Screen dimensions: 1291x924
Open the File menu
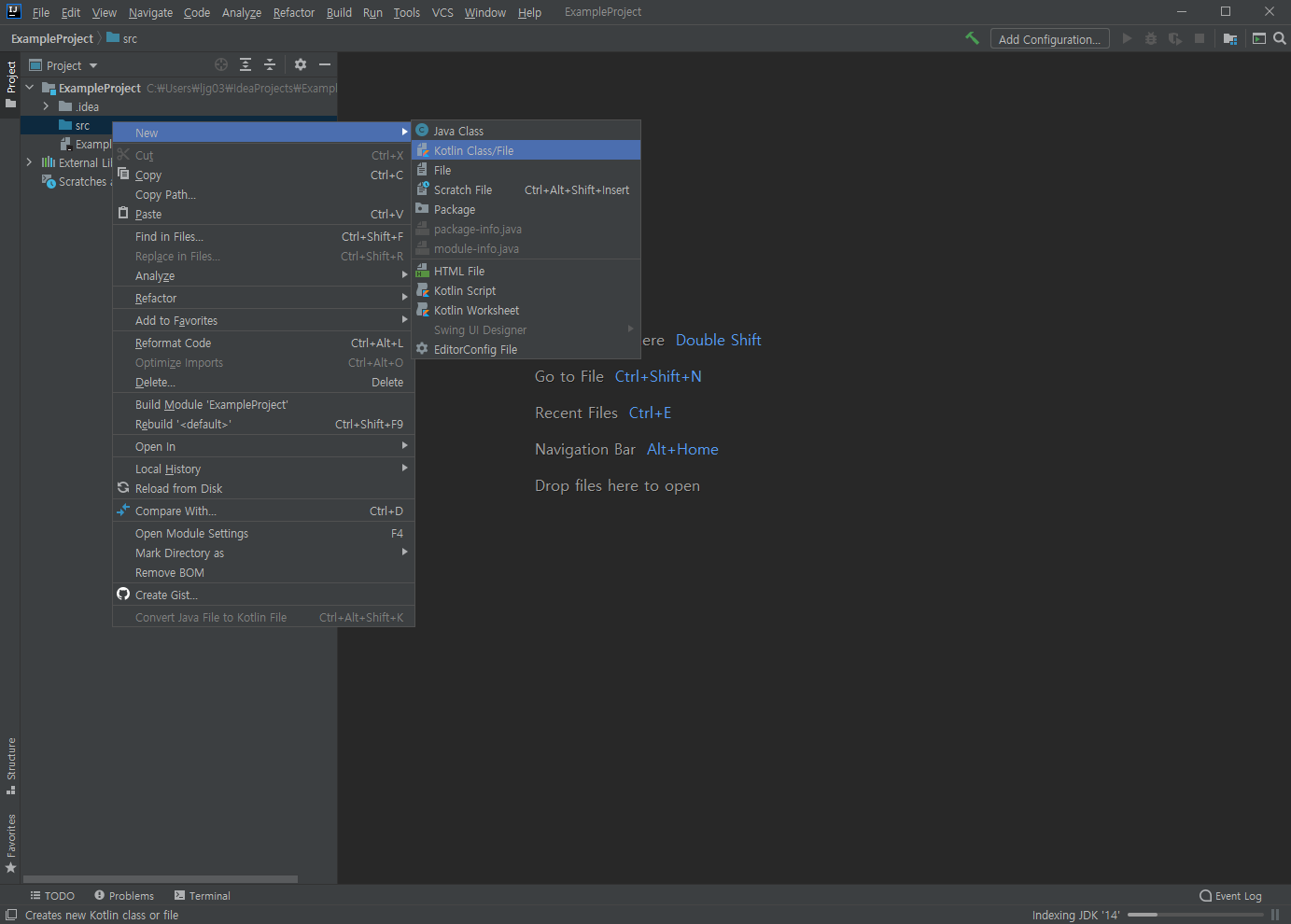pyautogui.click(x=41, y=12)
